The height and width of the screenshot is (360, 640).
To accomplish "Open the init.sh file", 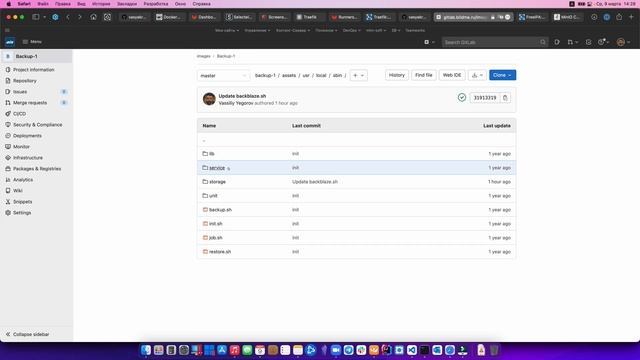I will (216, 224).
